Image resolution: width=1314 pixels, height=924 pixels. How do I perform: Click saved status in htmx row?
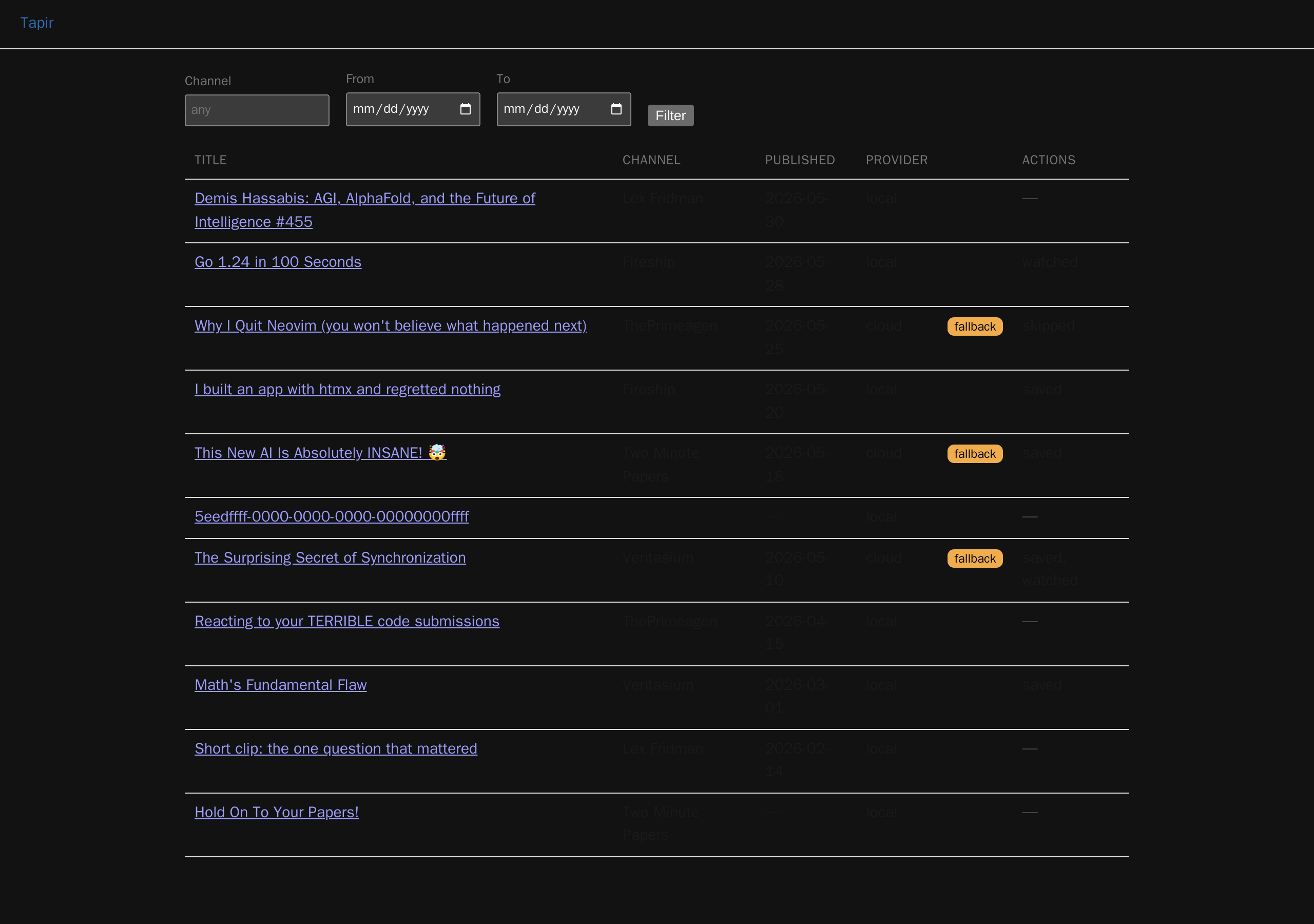click(x=1041, y=389)
